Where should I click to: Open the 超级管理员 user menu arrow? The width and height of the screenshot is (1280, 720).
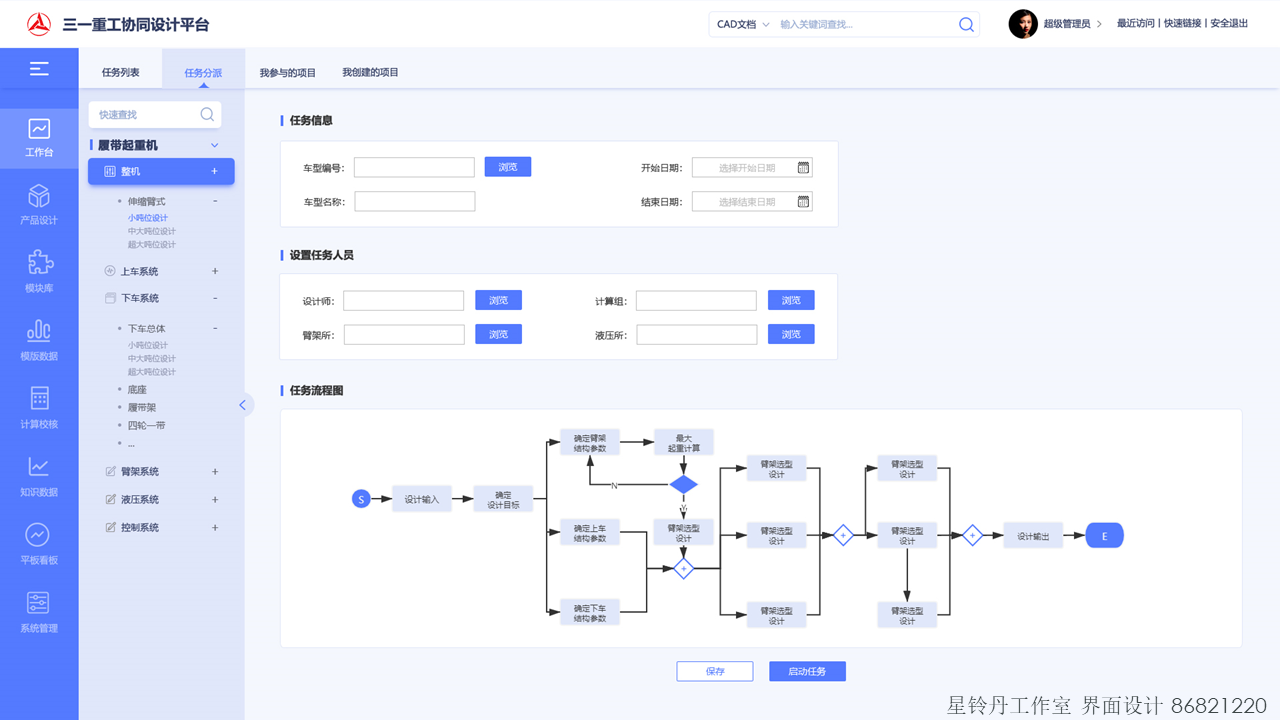[1100, 24]
